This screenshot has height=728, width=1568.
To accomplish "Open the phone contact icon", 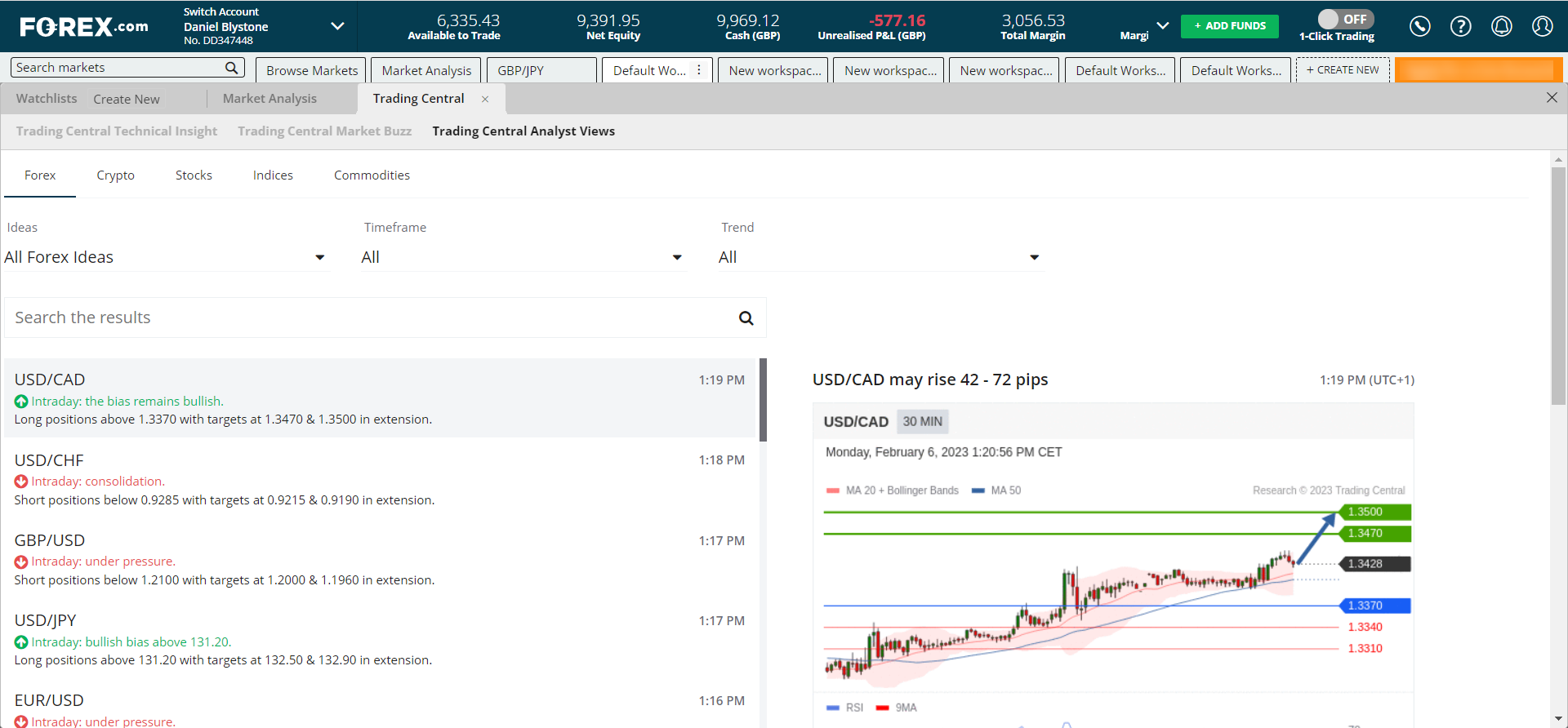I will (1420, 26).
